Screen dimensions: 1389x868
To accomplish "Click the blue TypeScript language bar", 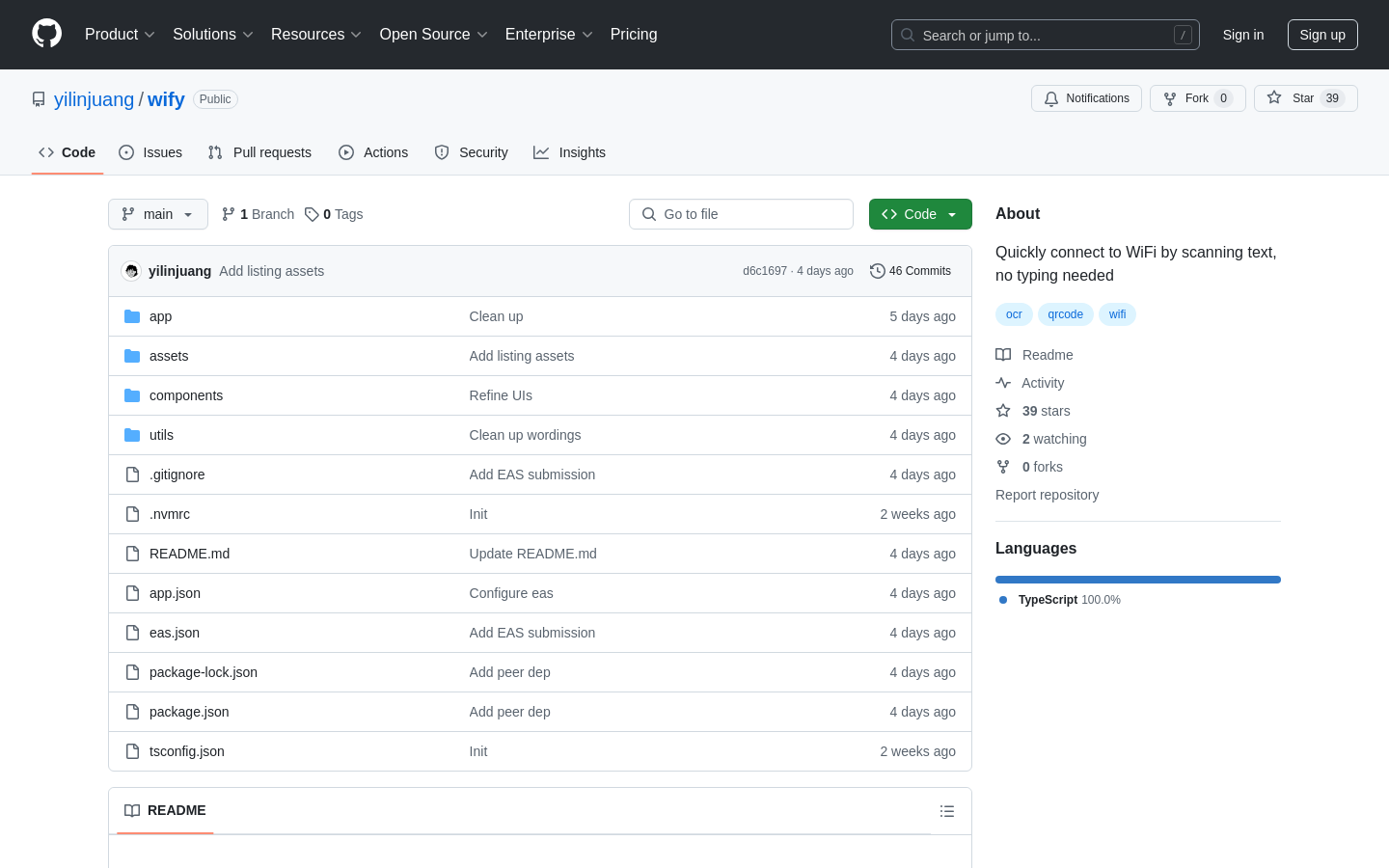I will click(1138, 580).
